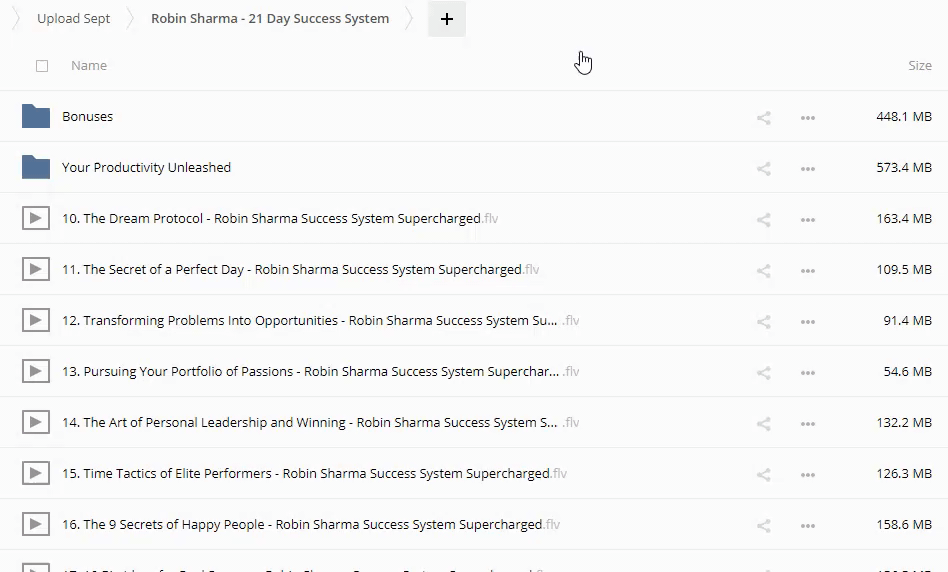The width and height of the screenshot is (948, 572).
Task: Open more options for Bonuses folder
Action: tap(808, 117)
